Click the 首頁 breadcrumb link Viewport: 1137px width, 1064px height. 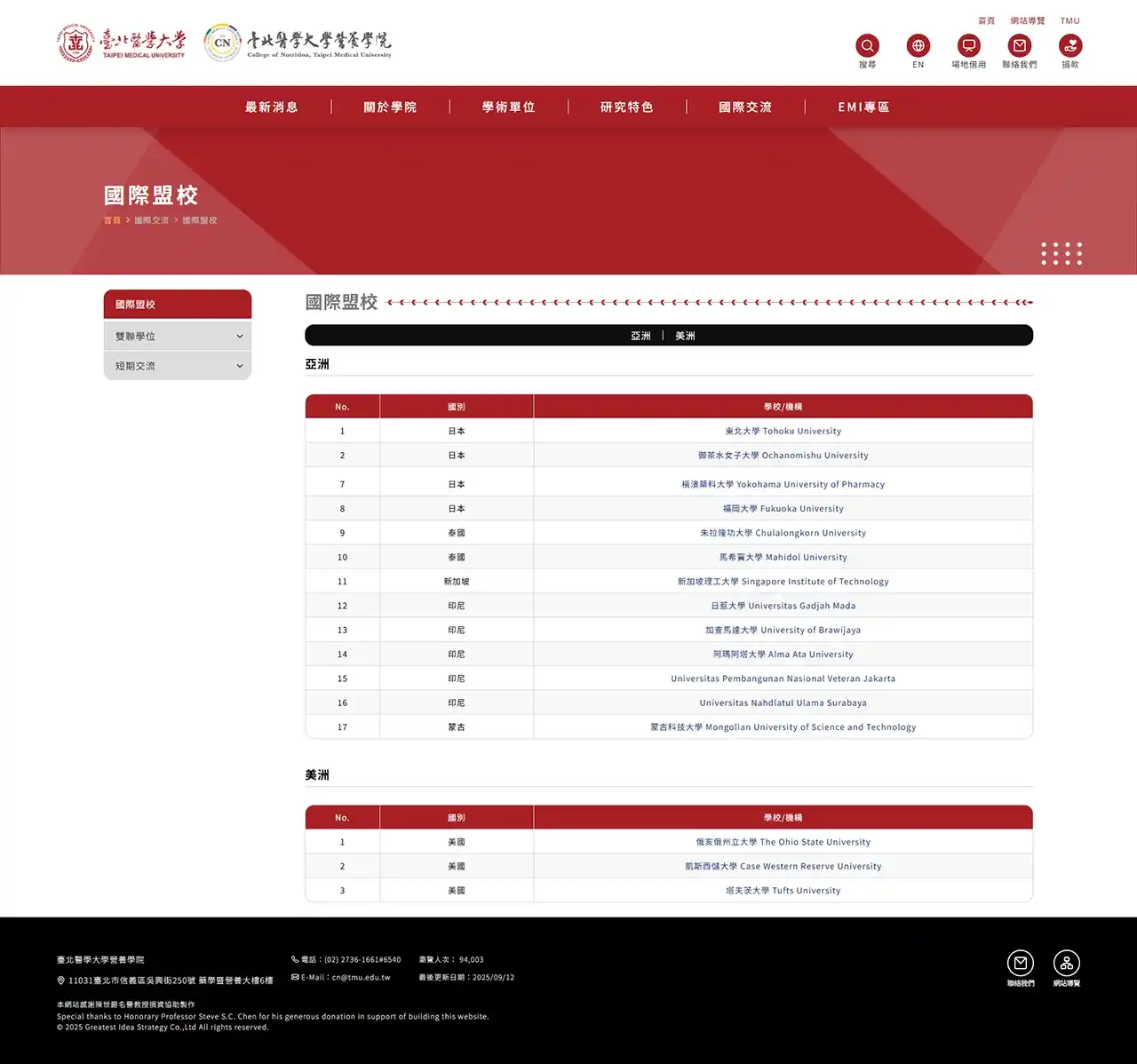pyautogui.click(x=112, y=220)
